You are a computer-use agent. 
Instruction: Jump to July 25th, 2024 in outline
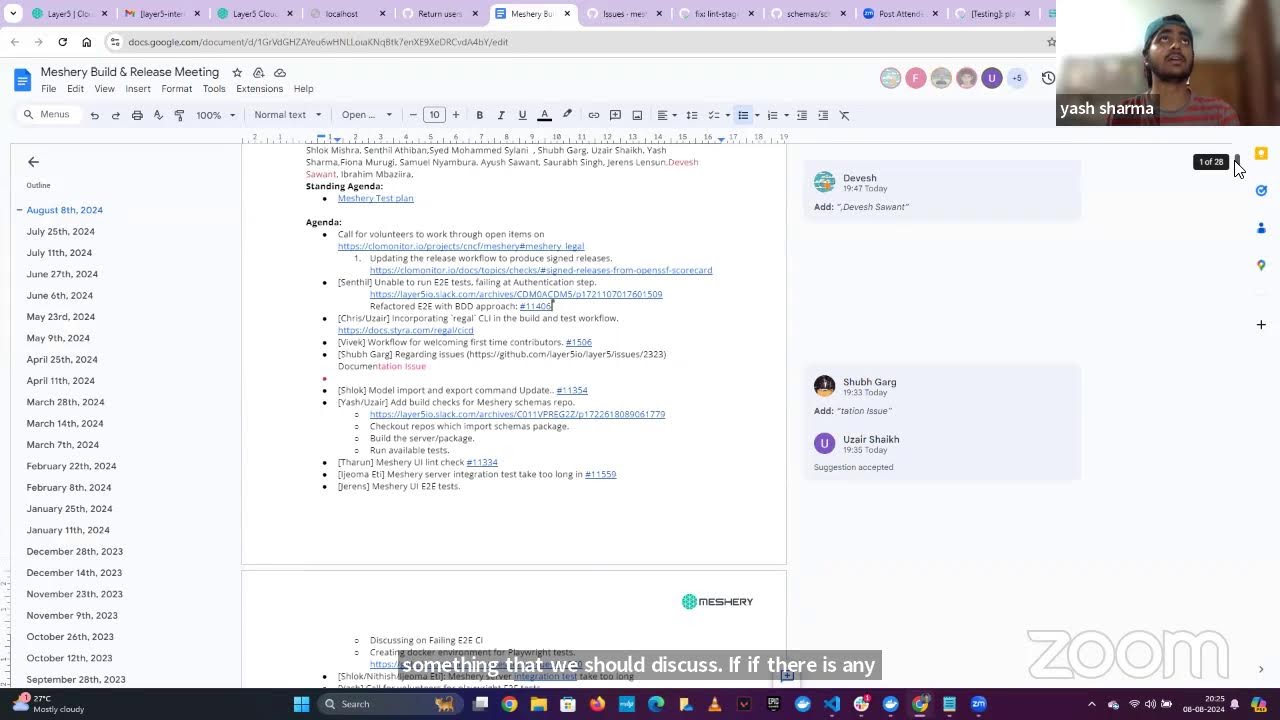(60, 232)
